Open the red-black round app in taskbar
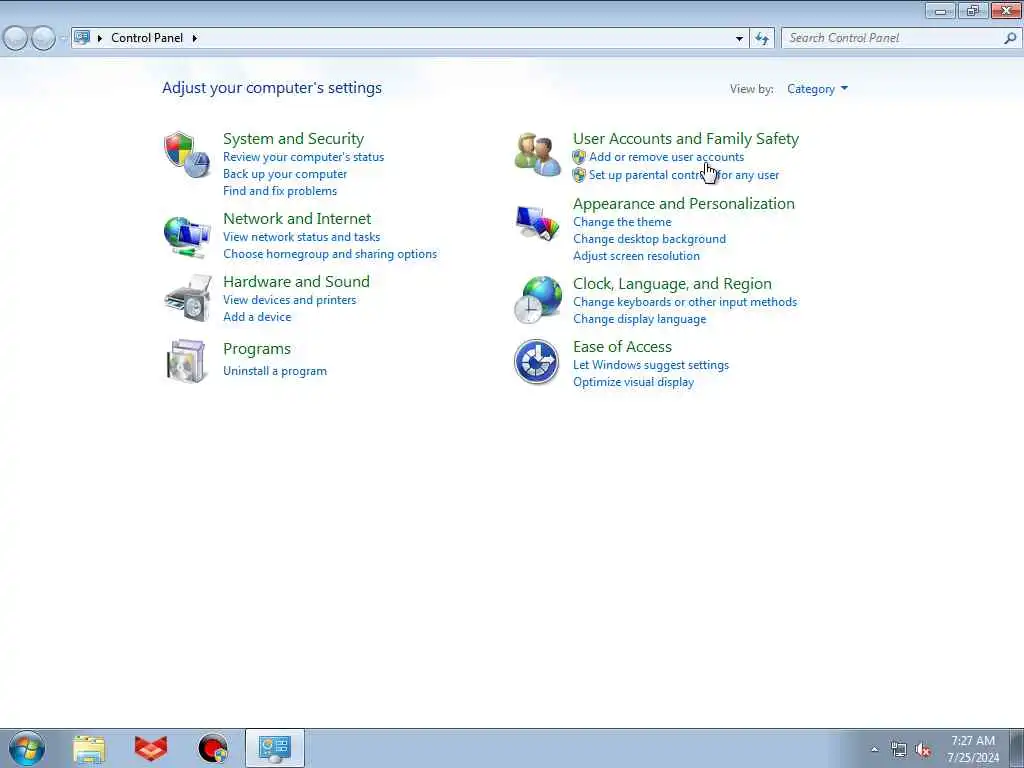 click(213, 748)
